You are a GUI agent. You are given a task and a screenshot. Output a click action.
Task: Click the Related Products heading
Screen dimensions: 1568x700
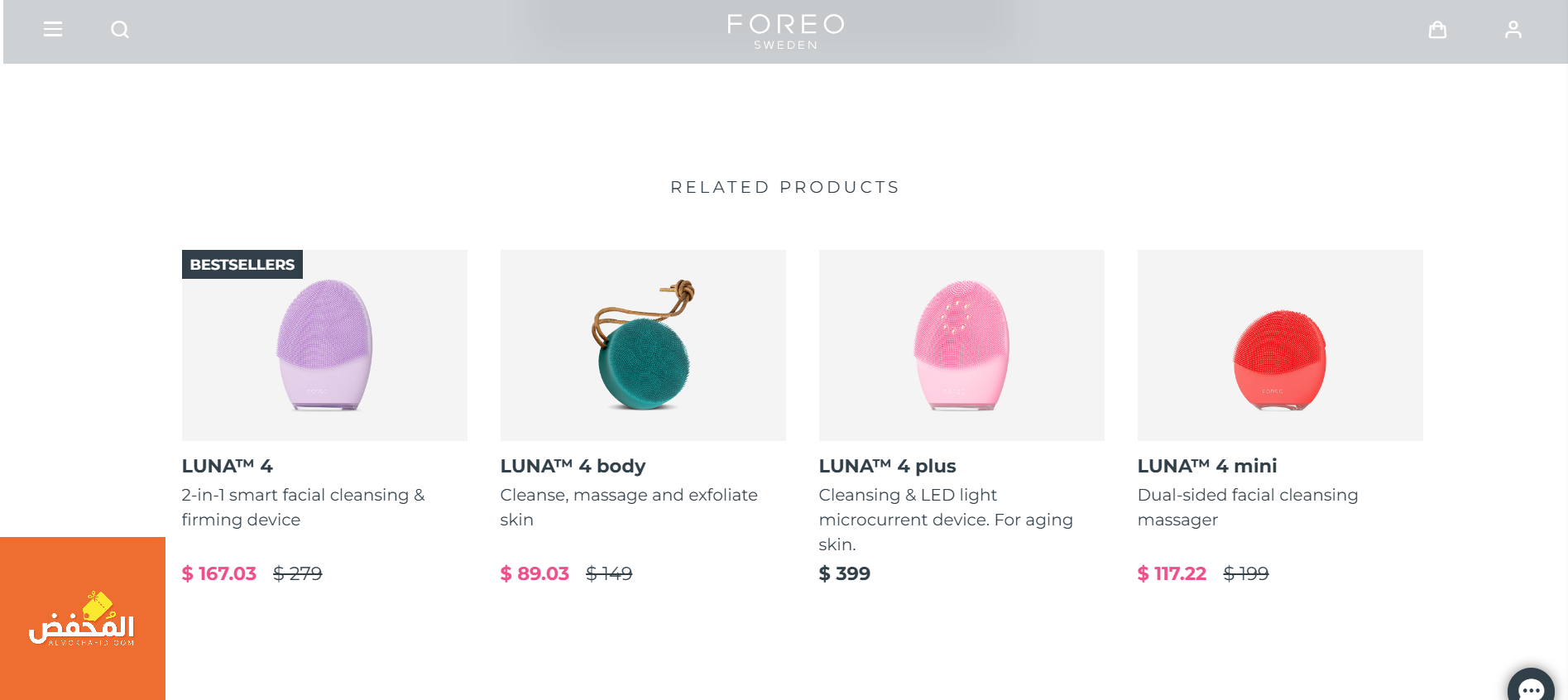click(784, 187)
